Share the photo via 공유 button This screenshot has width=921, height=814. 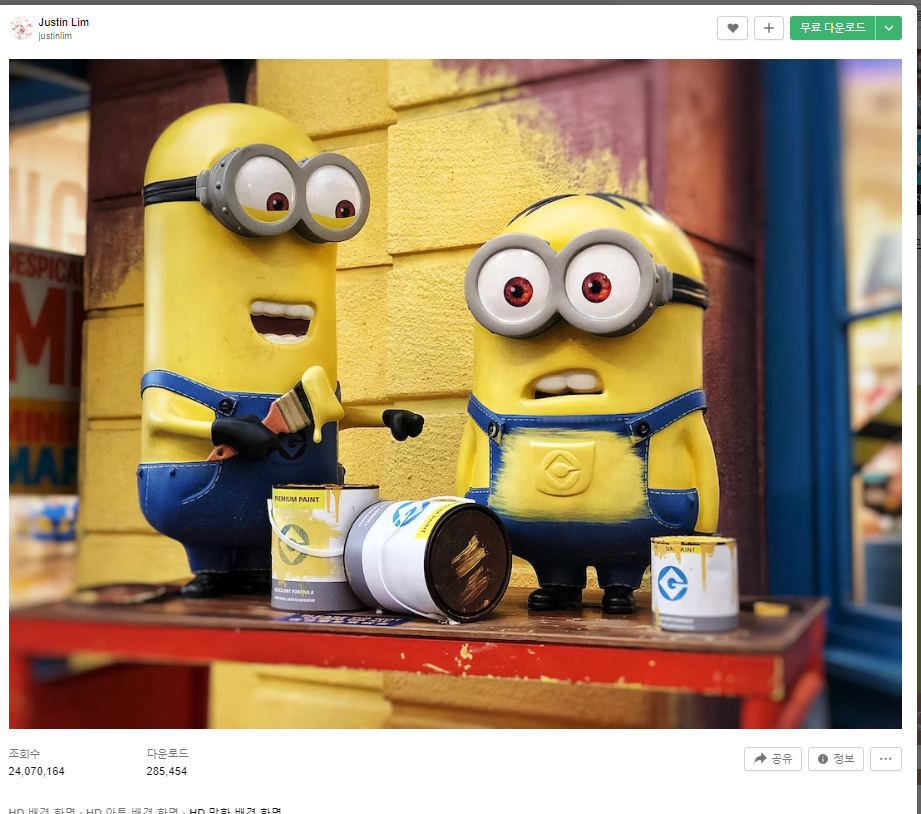(773, 759)
